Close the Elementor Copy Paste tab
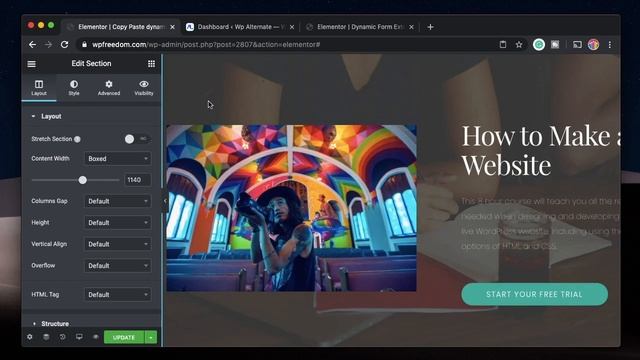This screenshot has height=360, width=640. (x=172, y=27)
